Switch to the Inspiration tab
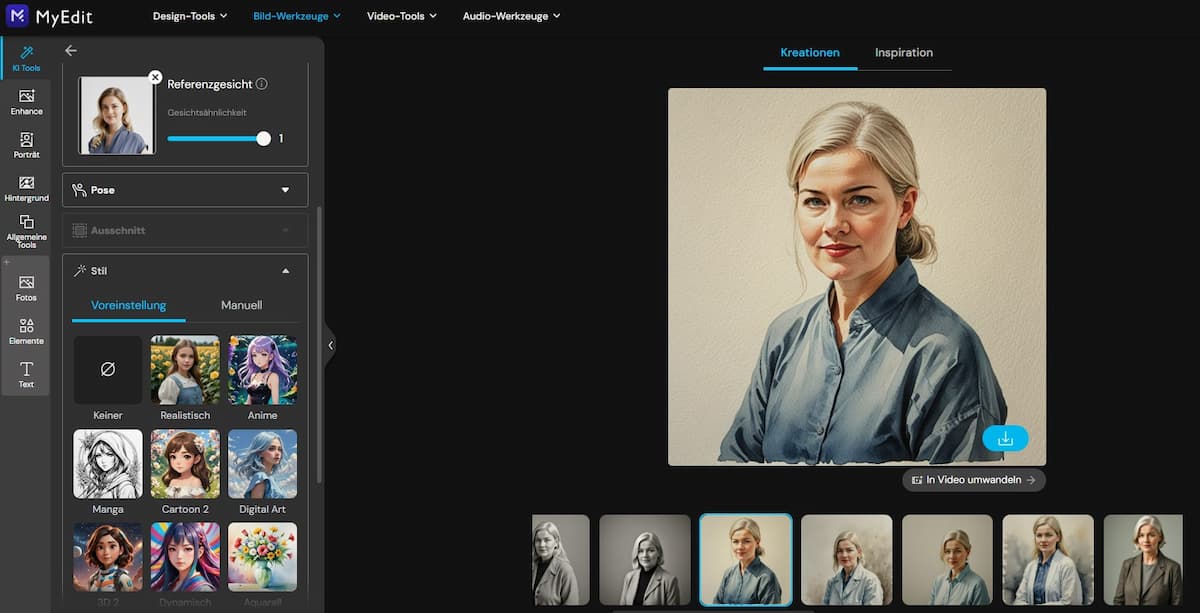Viewport: 1200px width, 613px height. click(903, 53)
